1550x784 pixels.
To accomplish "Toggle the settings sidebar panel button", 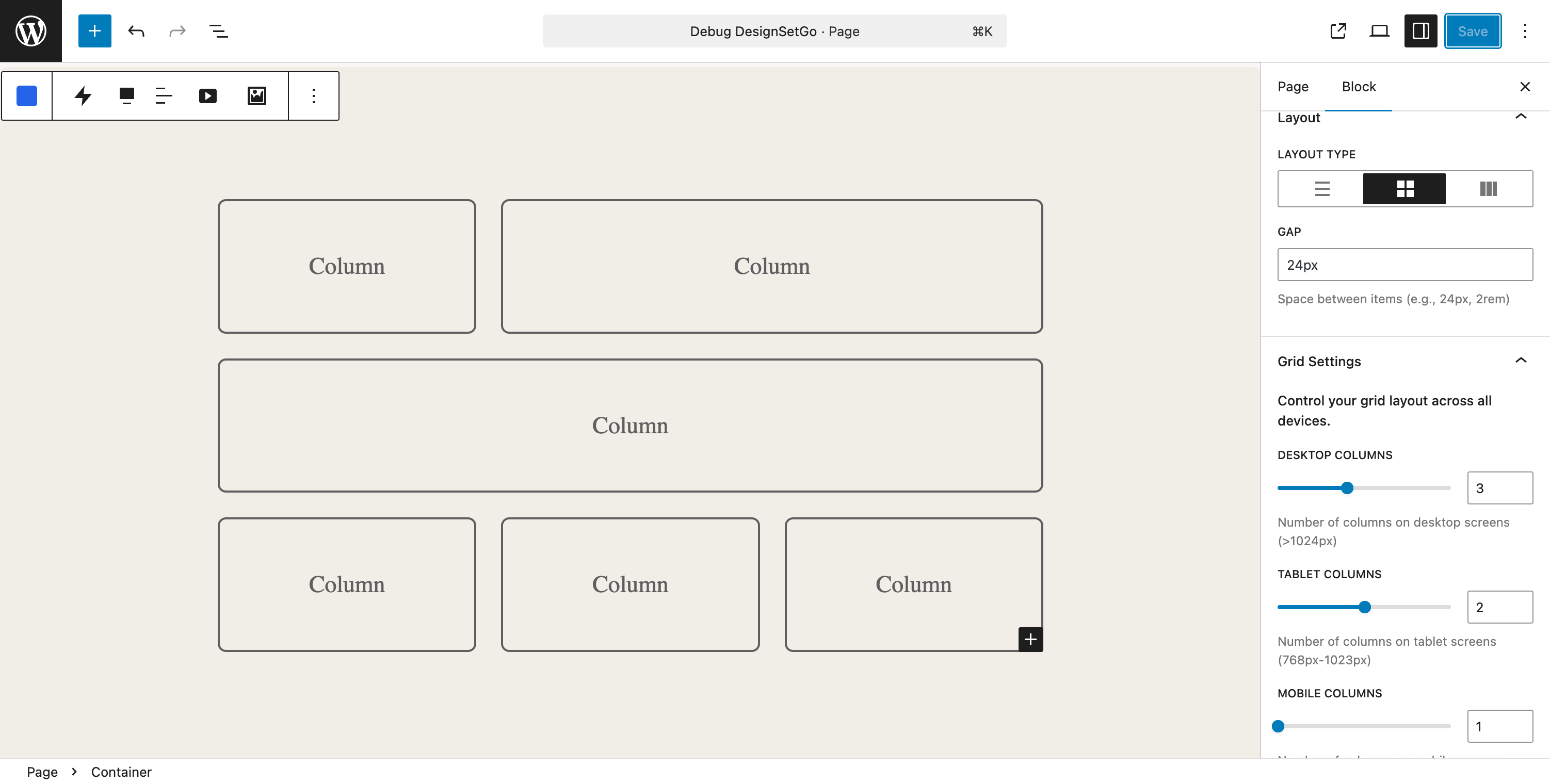I will click(x=1420, y=30).
